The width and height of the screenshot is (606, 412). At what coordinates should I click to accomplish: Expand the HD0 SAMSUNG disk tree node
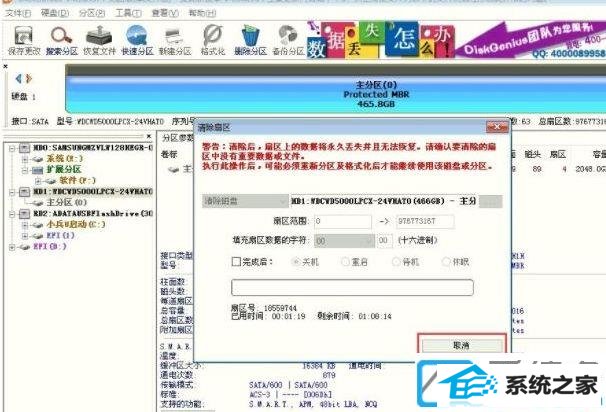(12, 148)
